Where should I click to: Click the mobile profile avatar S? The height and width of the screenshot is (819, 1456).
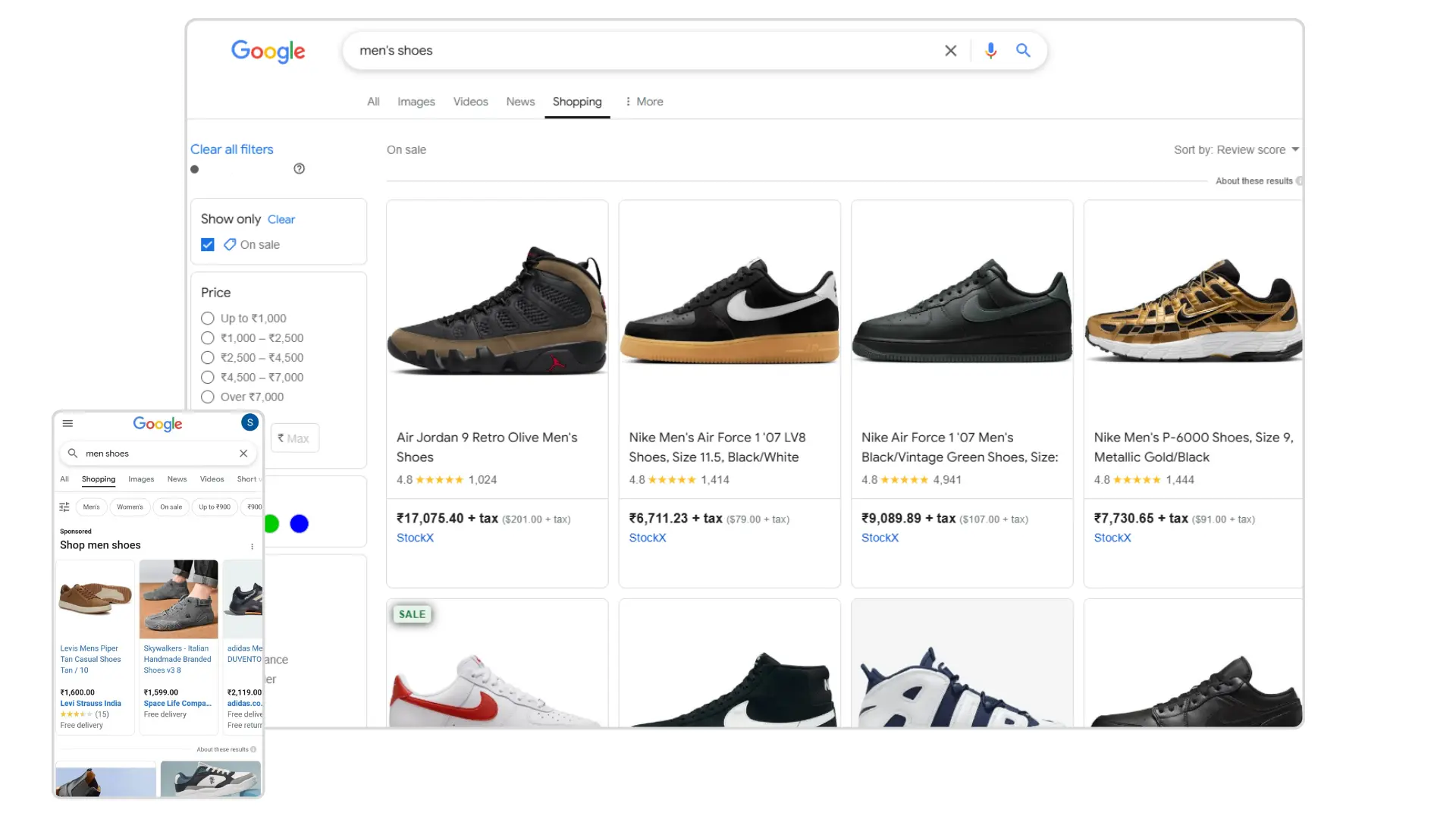249,422
